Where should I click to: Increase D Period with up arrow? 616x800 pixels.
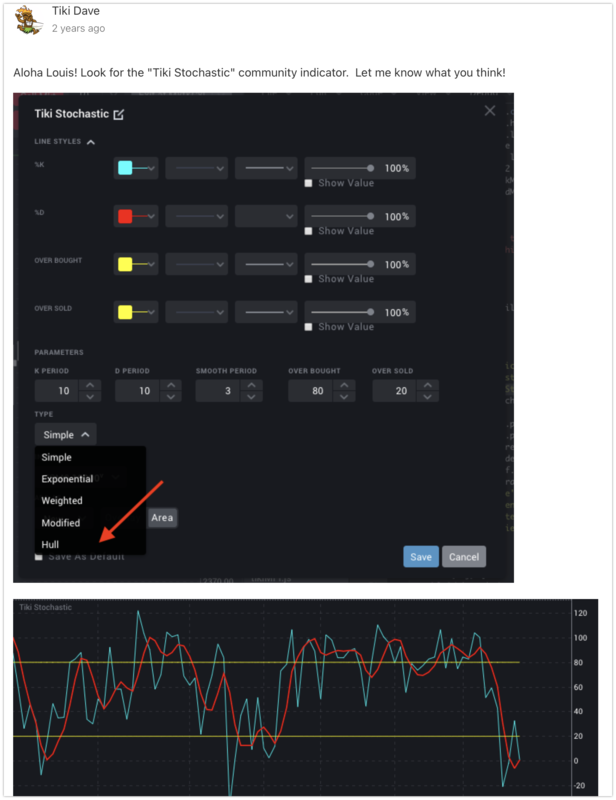[x=171, y=385]
